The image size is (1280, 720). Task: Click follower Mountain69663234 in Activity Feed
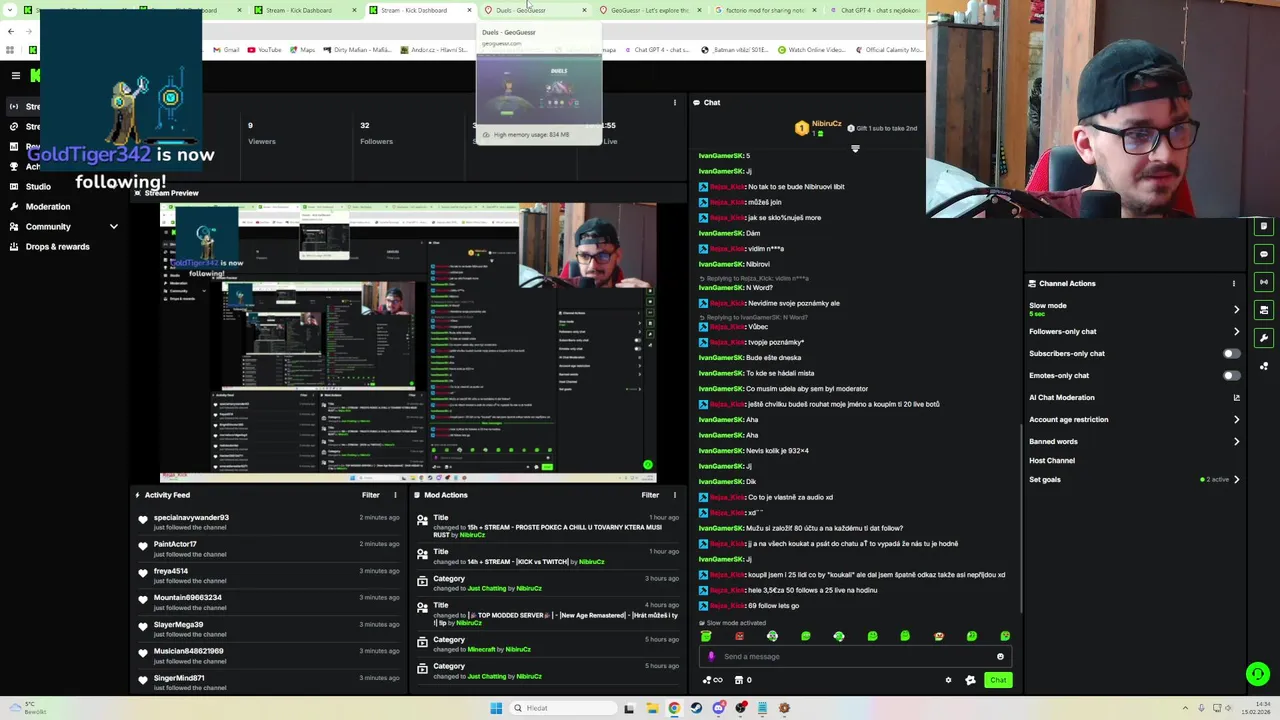[x=187, y=598]
